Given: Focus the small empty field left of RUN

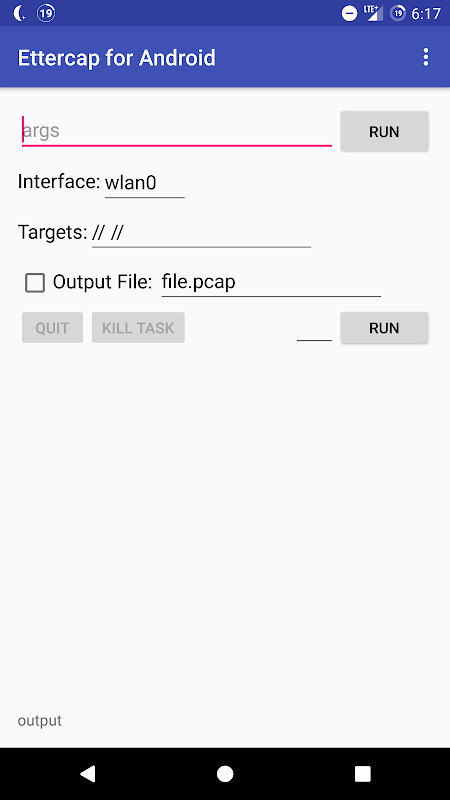Looking at the screenshot, I should tap(314, 329).
